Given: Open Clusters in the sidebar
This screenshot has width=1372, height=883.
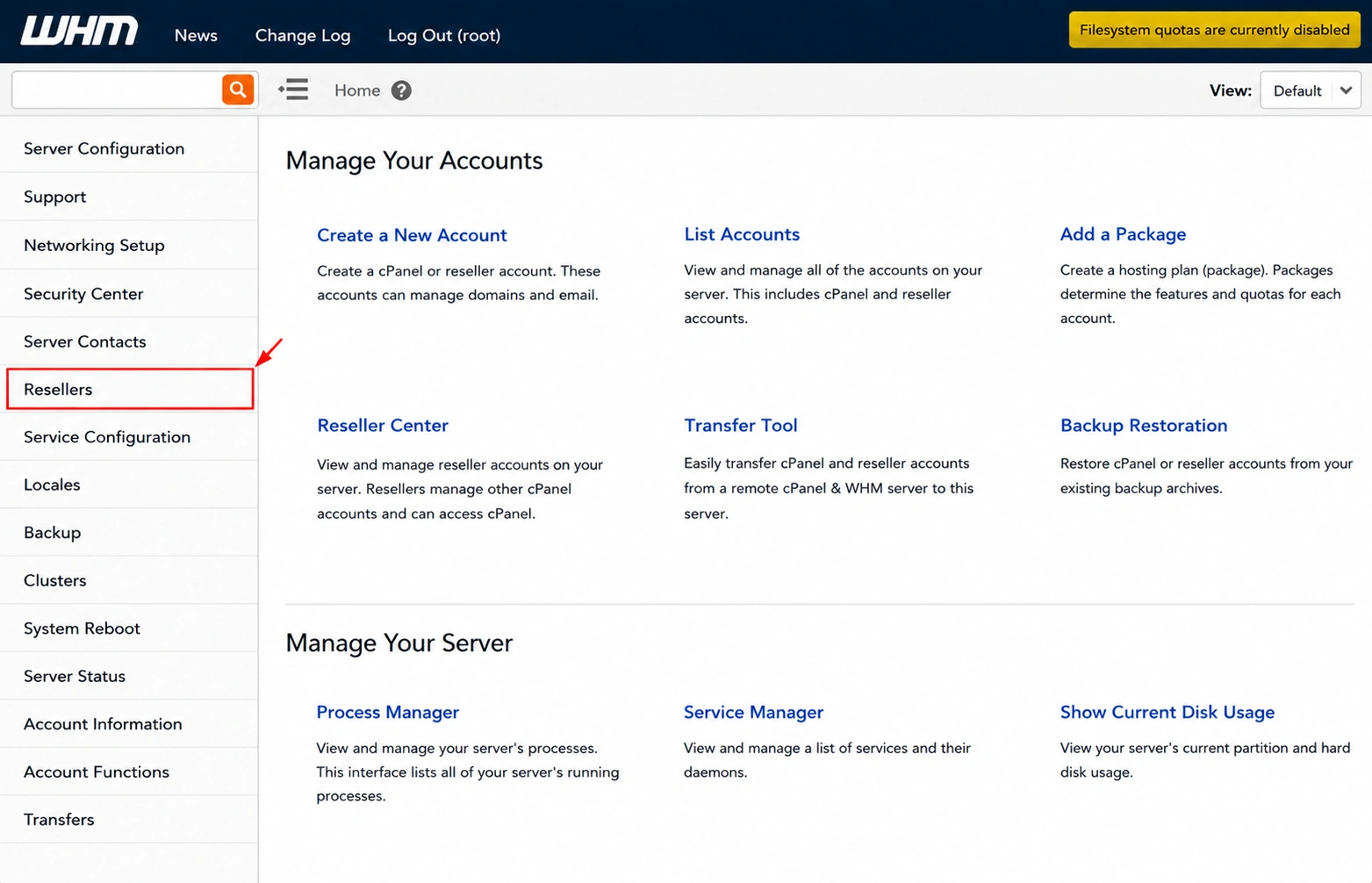Looking at the screenshot, I should click(x=129, y=580).
